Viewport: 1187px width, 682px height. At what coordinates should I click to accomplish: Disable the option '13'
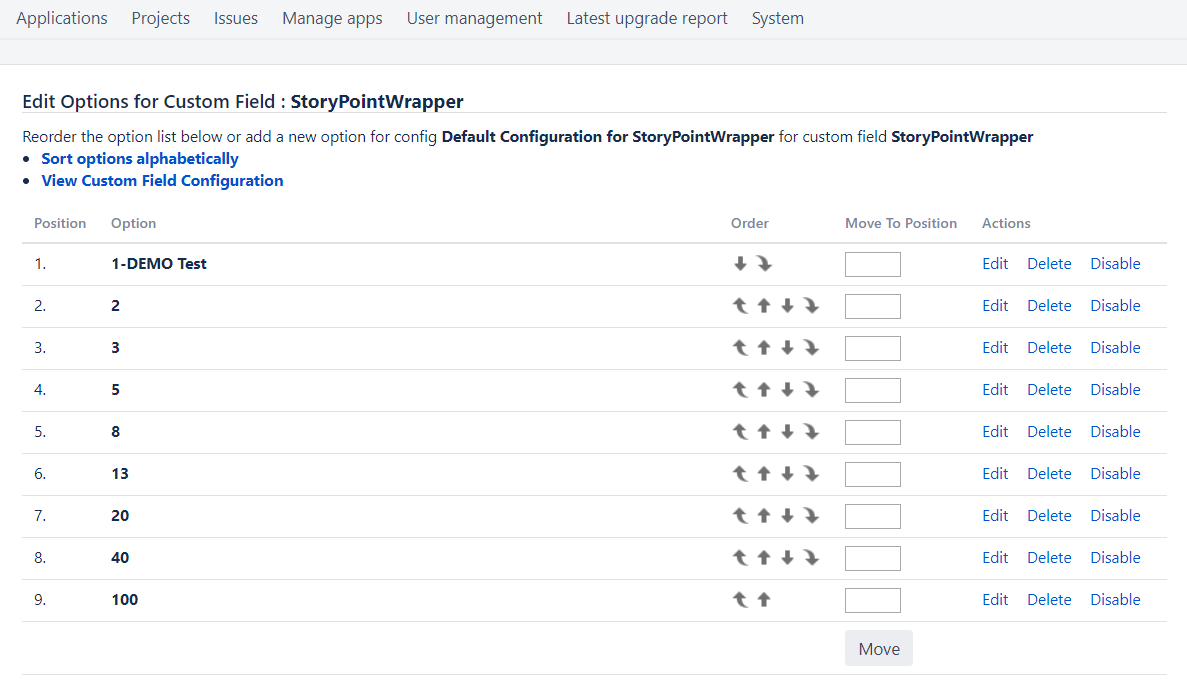tap(1115, 474)
